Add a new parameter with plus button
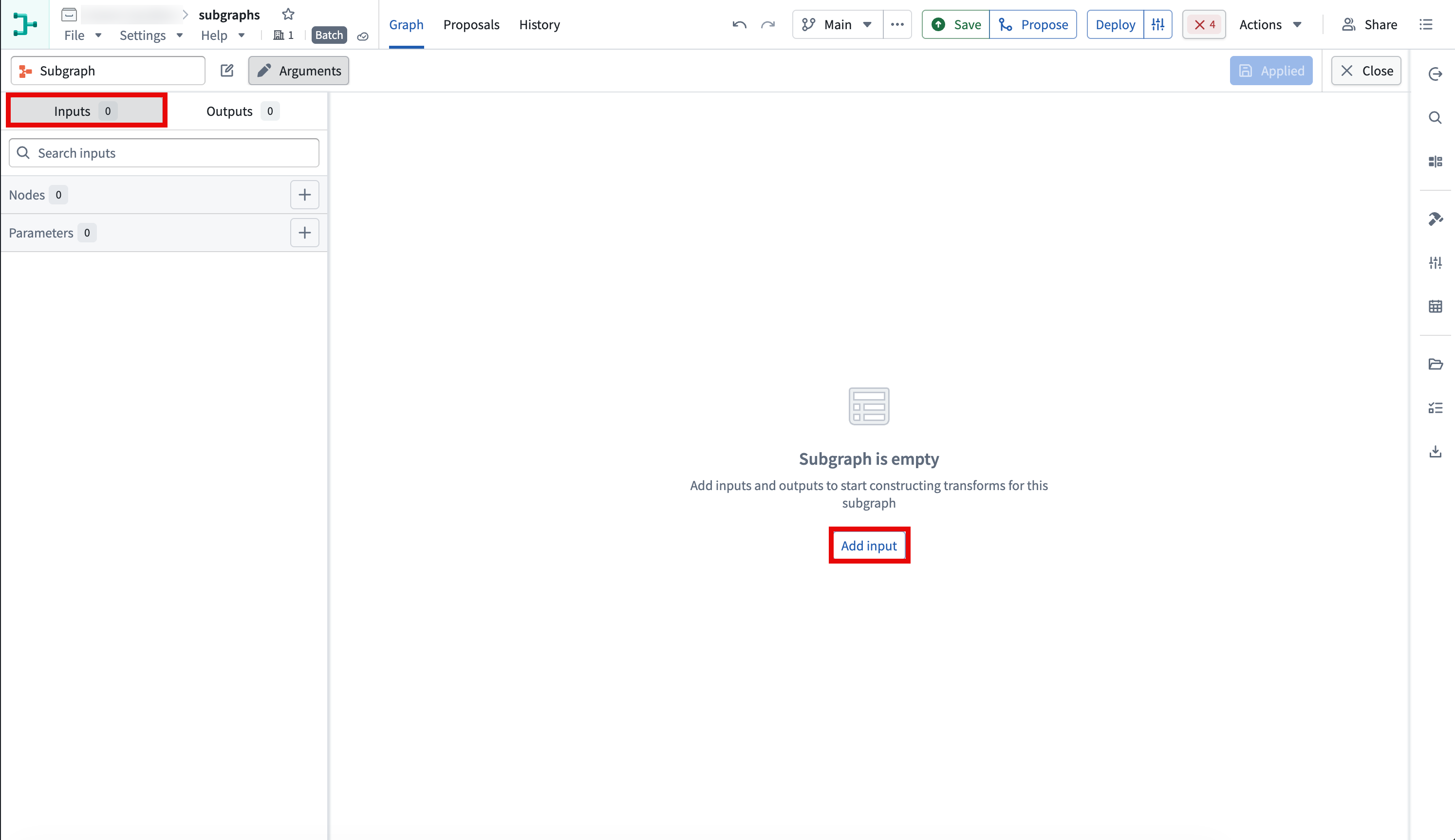Viewport: 1455px width, 840px height. pos(305,233)
